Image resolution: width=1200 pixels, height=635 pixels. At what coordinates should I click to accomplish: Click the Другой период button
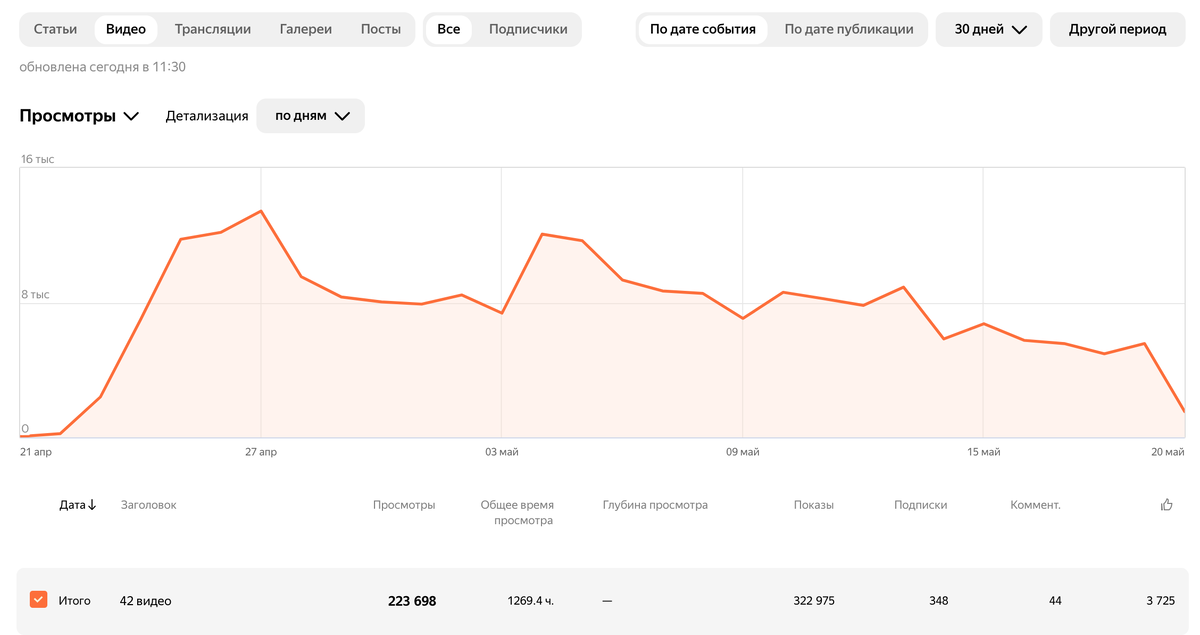(x=1117, y=29)
